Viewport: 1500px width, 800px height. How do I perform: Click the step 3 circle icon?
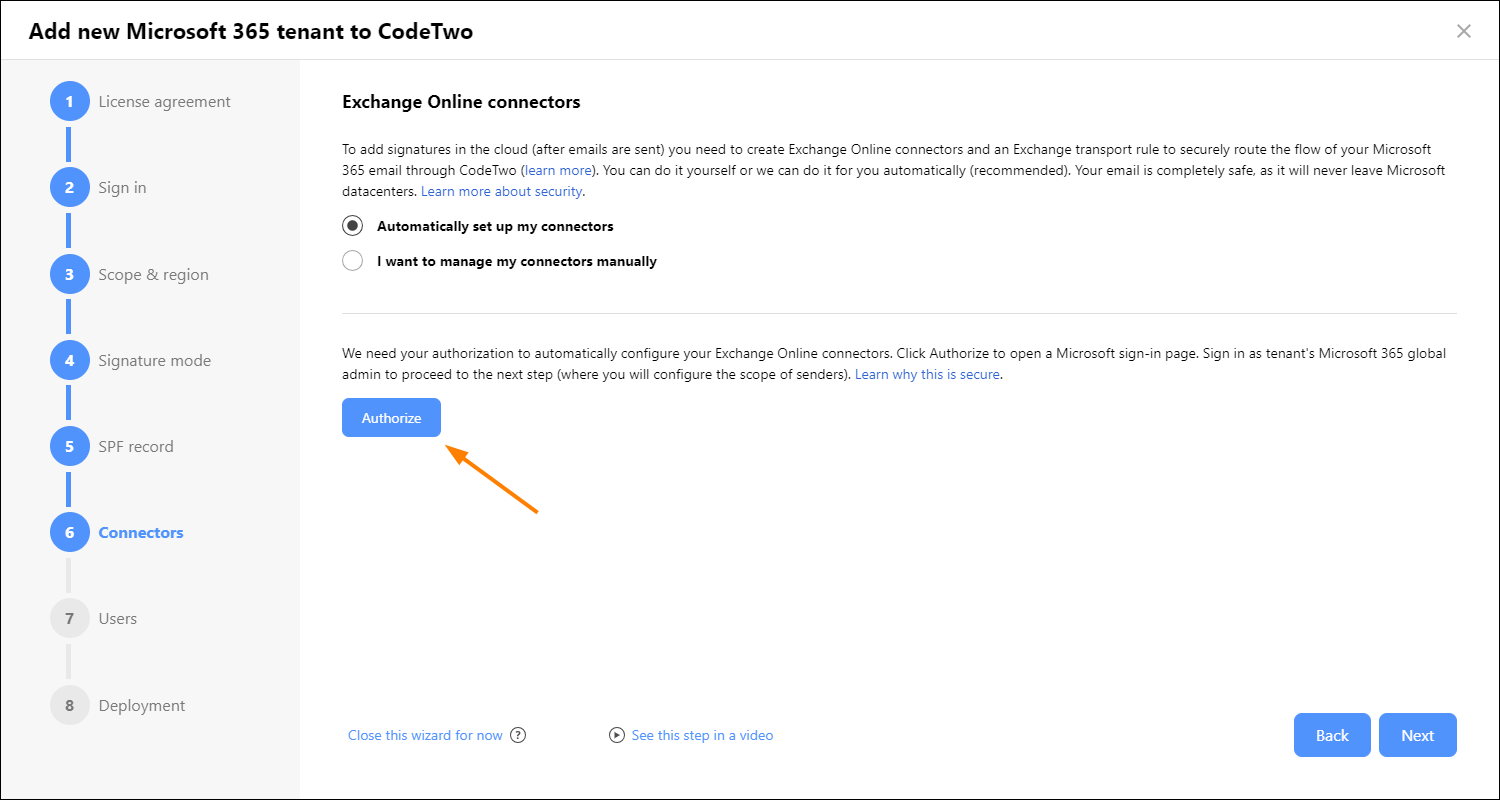[x=69, y=274]
